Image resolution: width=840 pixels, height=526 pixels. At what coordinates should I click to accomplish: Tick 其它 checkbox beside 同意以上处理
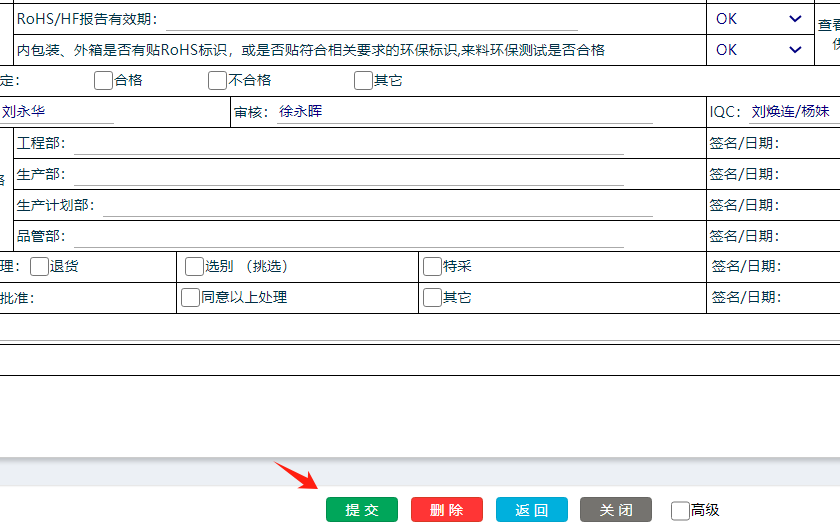(x=433, y=298)
